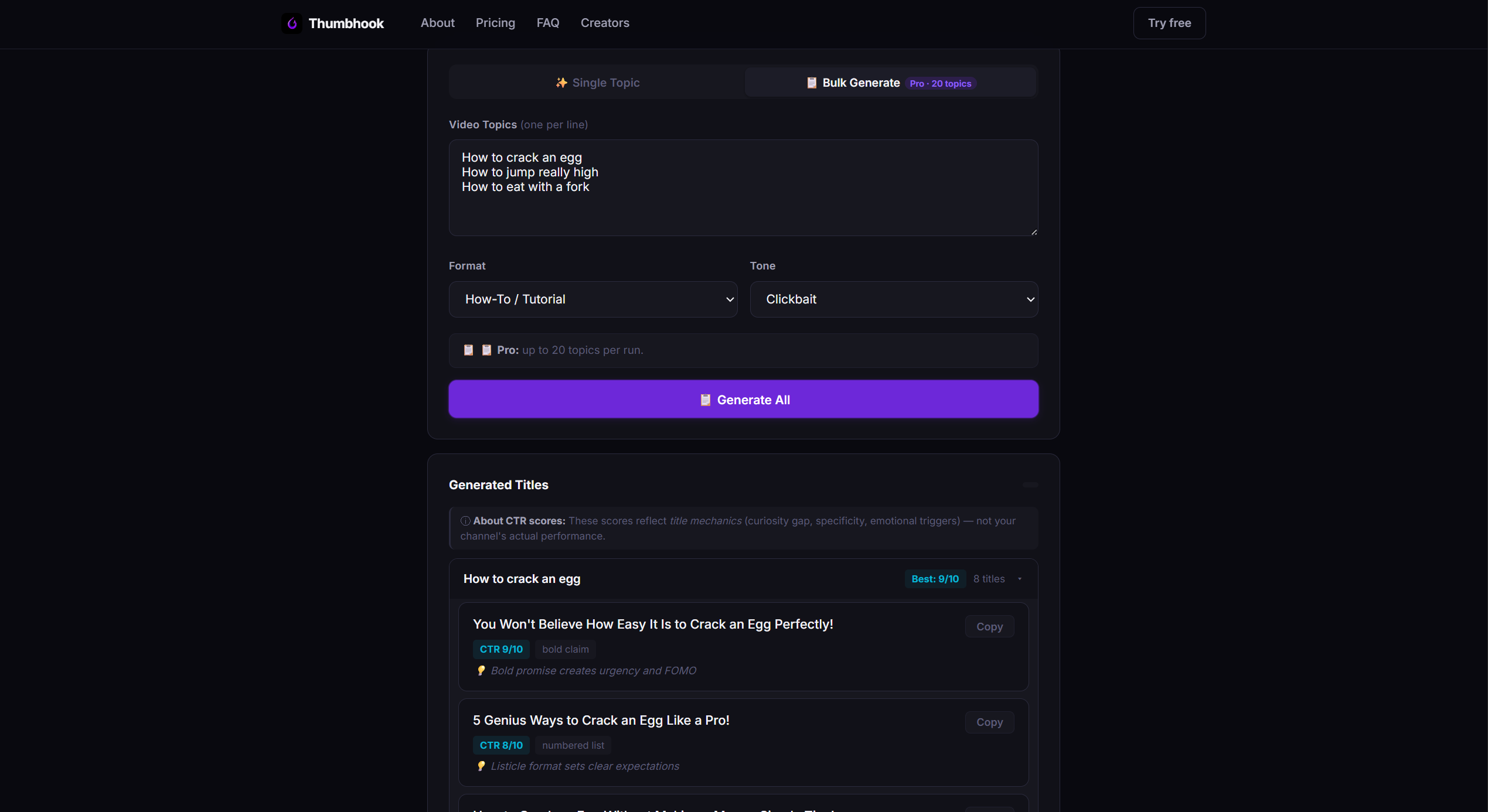Click the lightbulb icon by 'Bold promise creates urgency'

pos(481,670)
